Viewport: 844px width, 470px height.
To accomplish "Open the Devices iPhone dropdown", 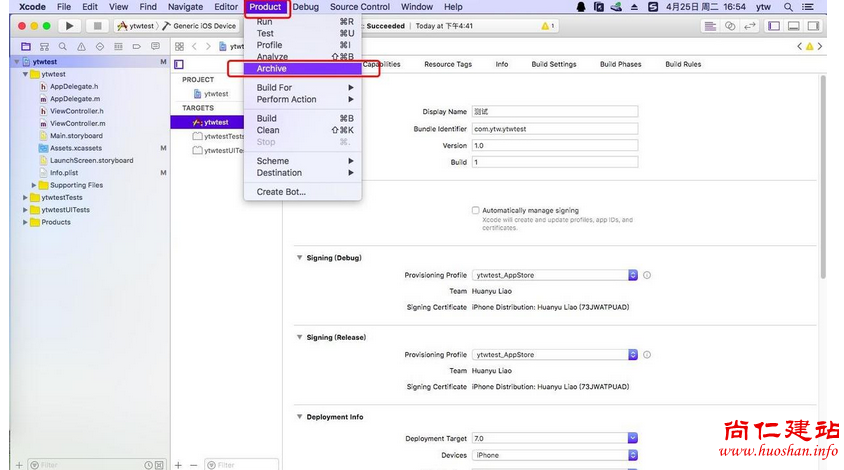I will tap(632, 455).
